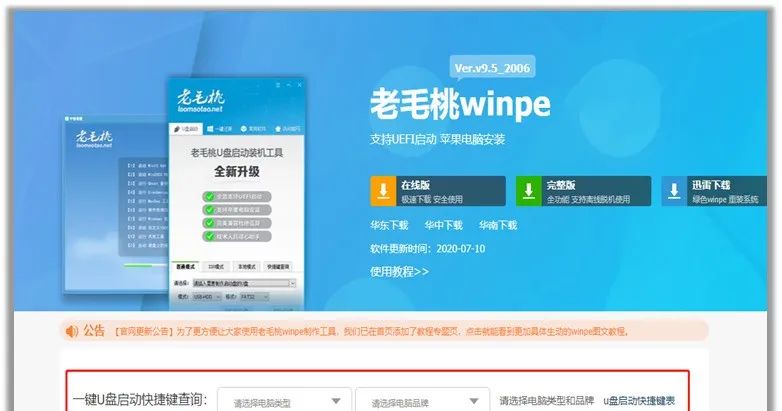Open the USB-HDD mode dropdown in preview
This screenshot has height=411, width=782.
tap(206, 297)
